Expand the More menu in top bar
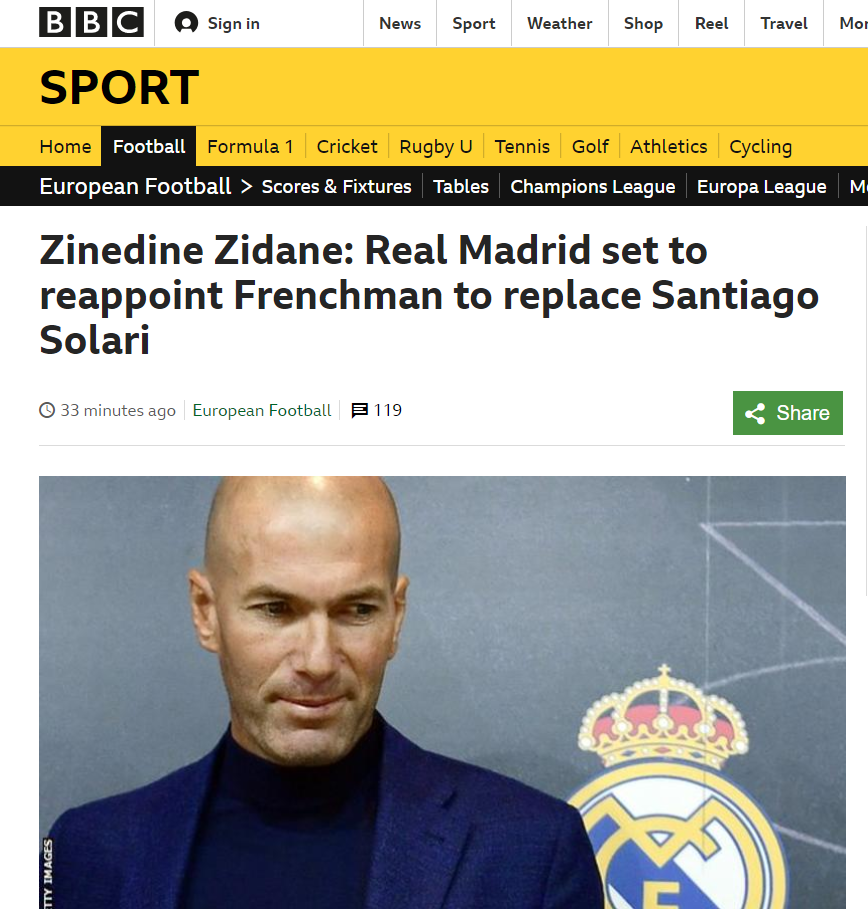868x909 pixels. click(x=852, y=23)
